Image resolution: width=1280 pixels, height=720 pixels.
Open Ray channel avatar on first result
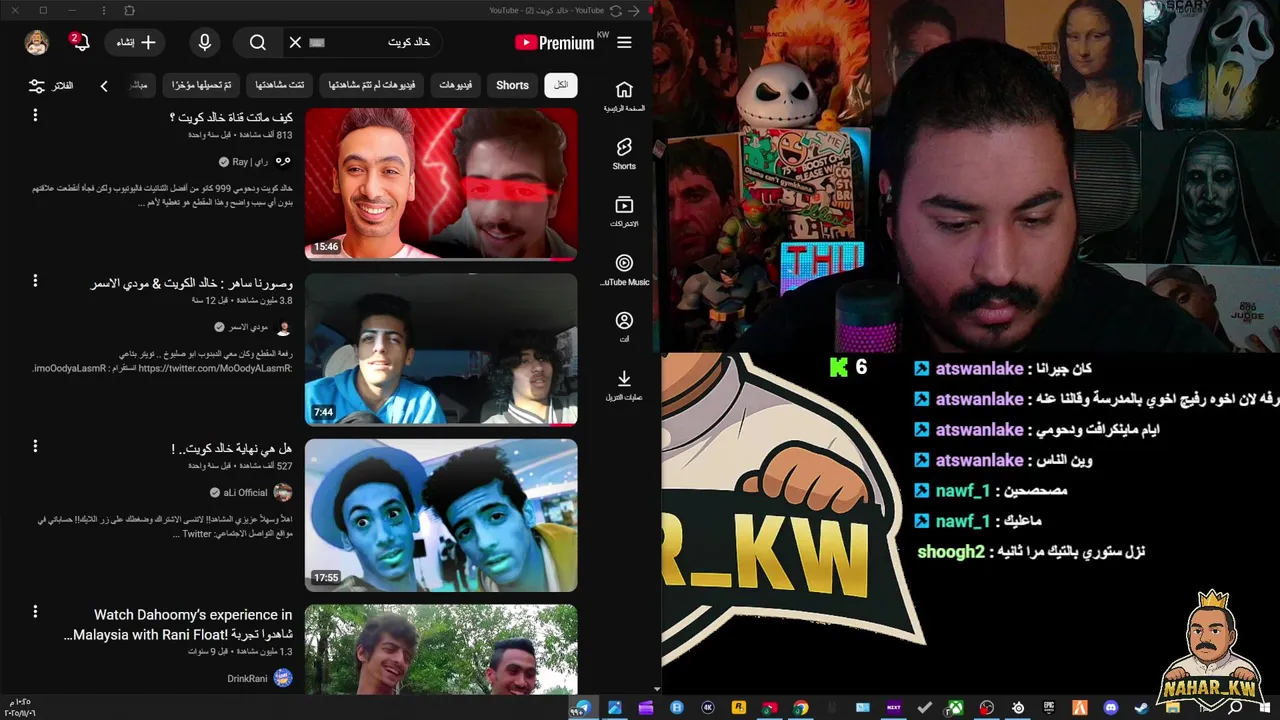[x=283, y=161]
